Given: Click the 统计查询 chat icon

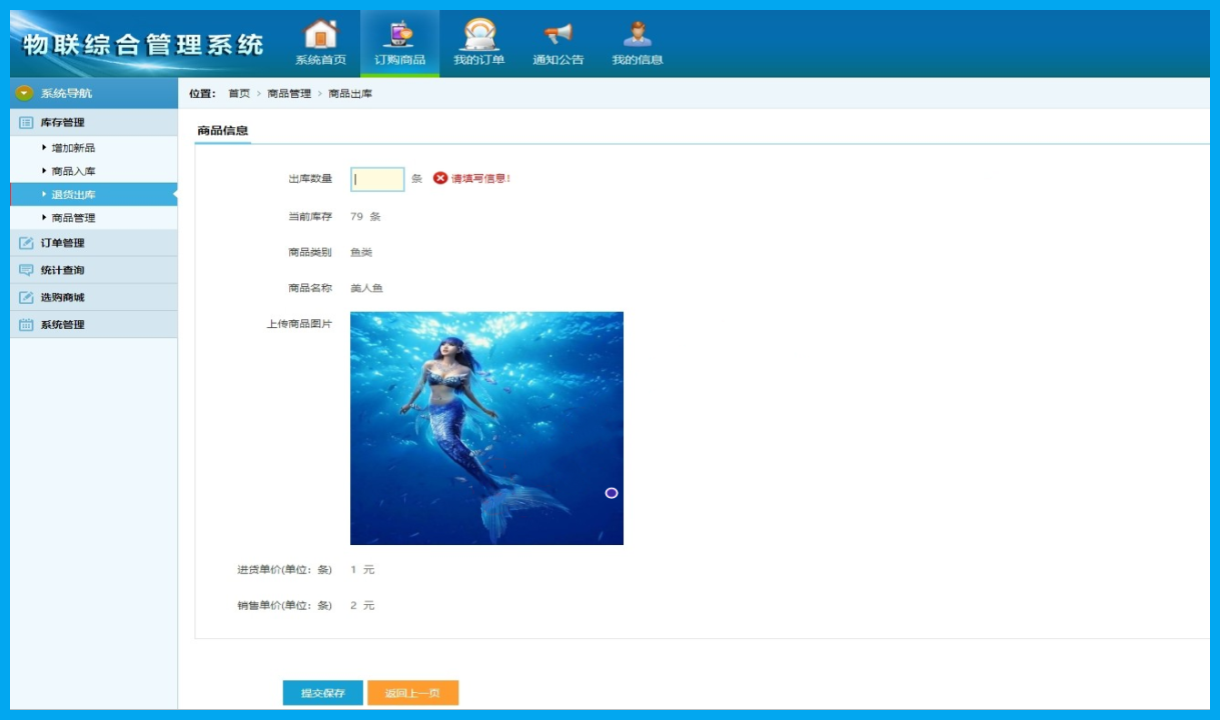Looking at the screenshot, I should pyautogui.click(x=27, y=270).
